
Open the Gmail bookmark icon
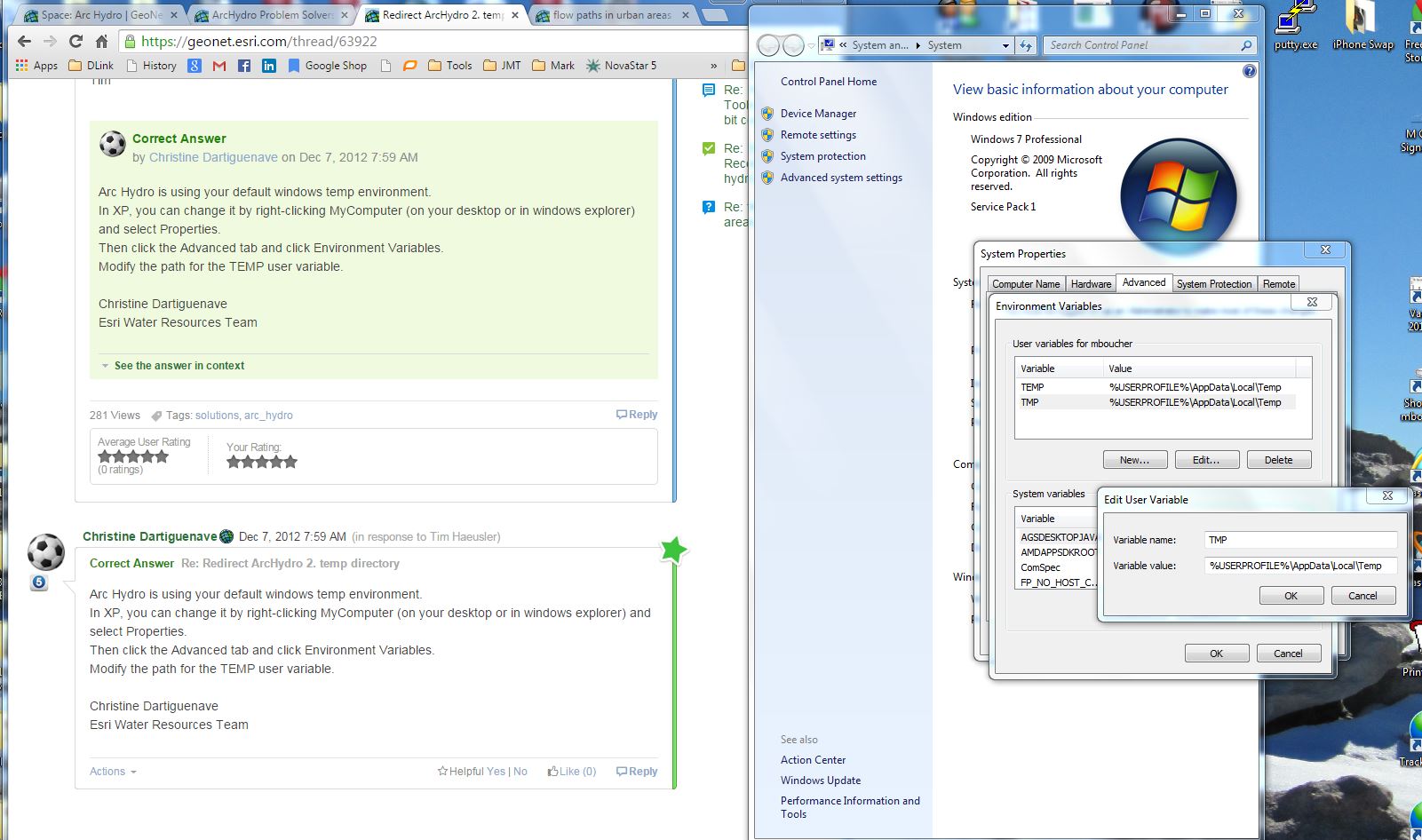[219, 66]
